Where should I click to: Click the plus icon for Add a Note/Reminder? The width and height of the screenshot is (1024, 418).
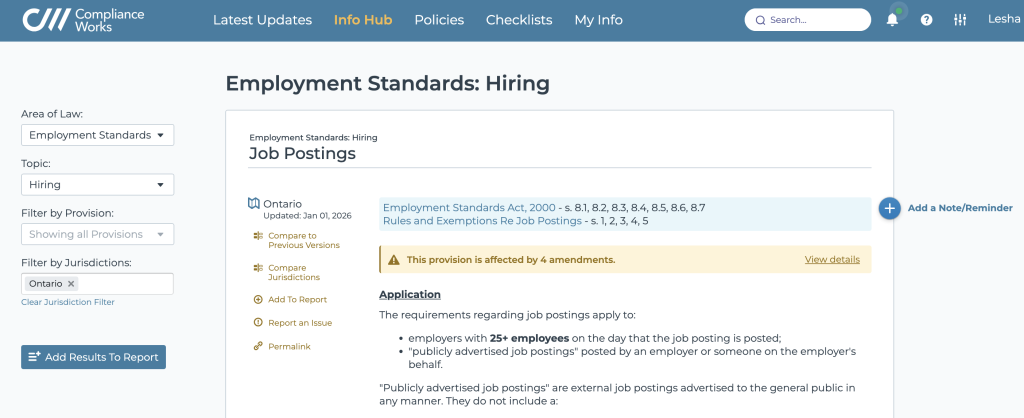click(889, 208)
